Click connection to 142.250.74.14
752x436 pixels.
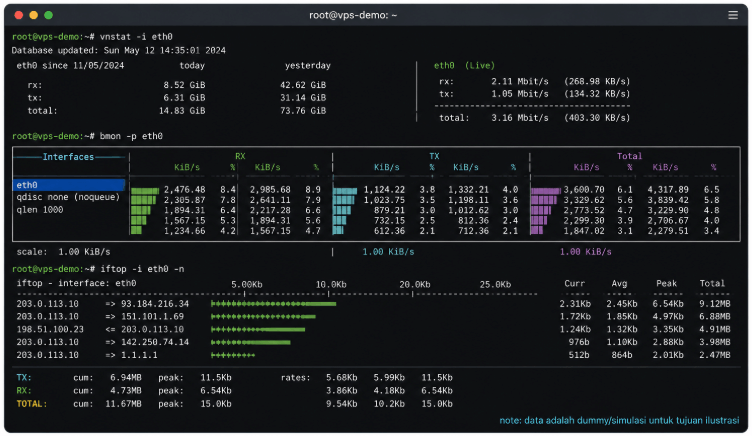tap(153, 342)
